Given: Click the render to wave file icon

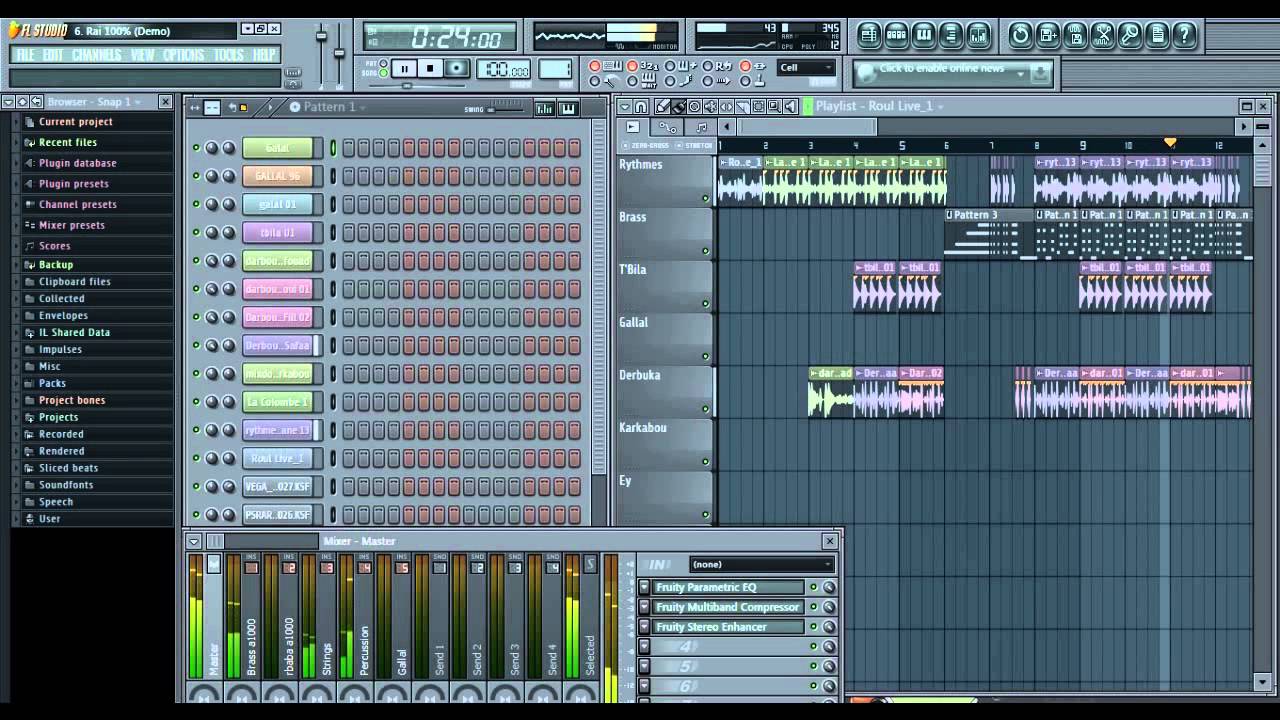Looking at the screenshot, I should (1075, 37).
